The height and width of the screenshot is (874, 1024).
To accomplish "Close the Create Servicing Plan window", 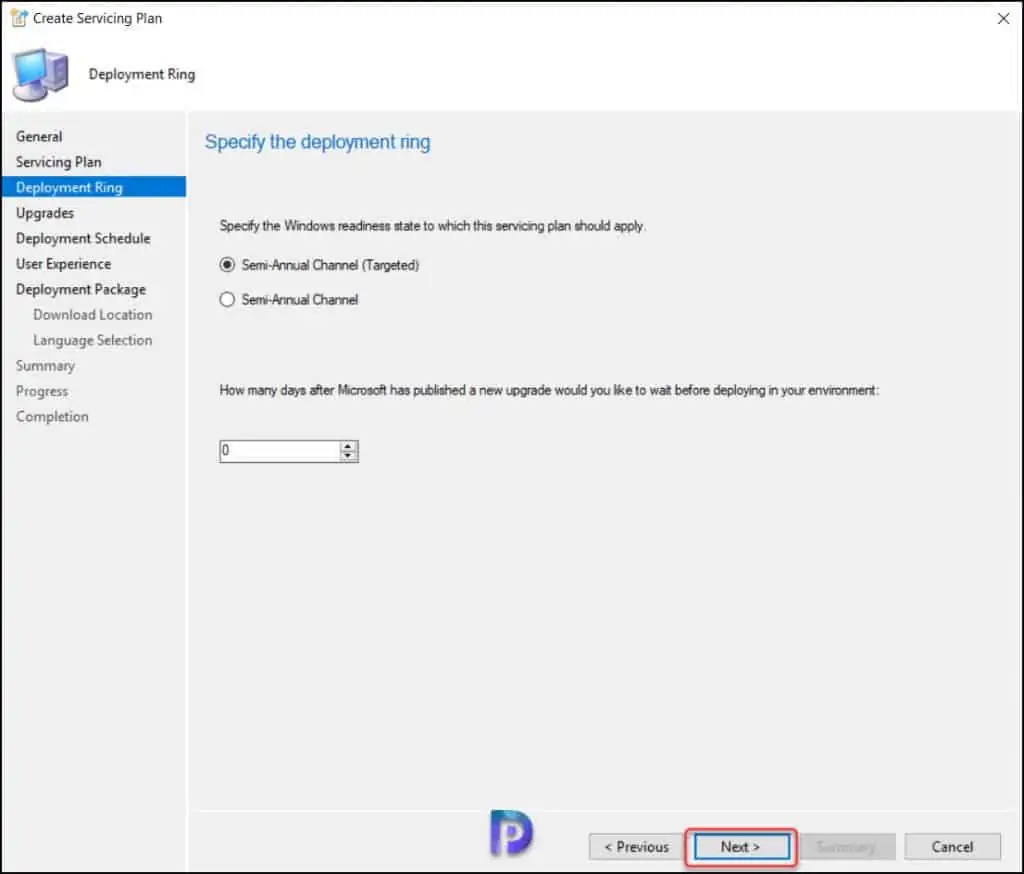I will [1004, 19].
